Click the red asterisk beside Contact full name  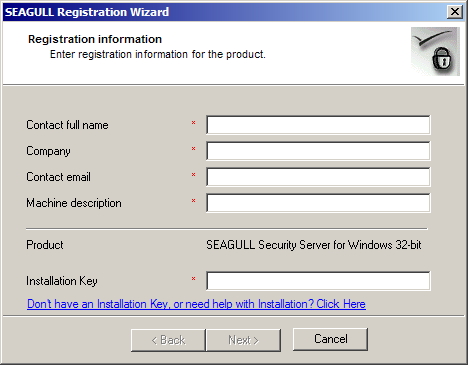(193, 123)
